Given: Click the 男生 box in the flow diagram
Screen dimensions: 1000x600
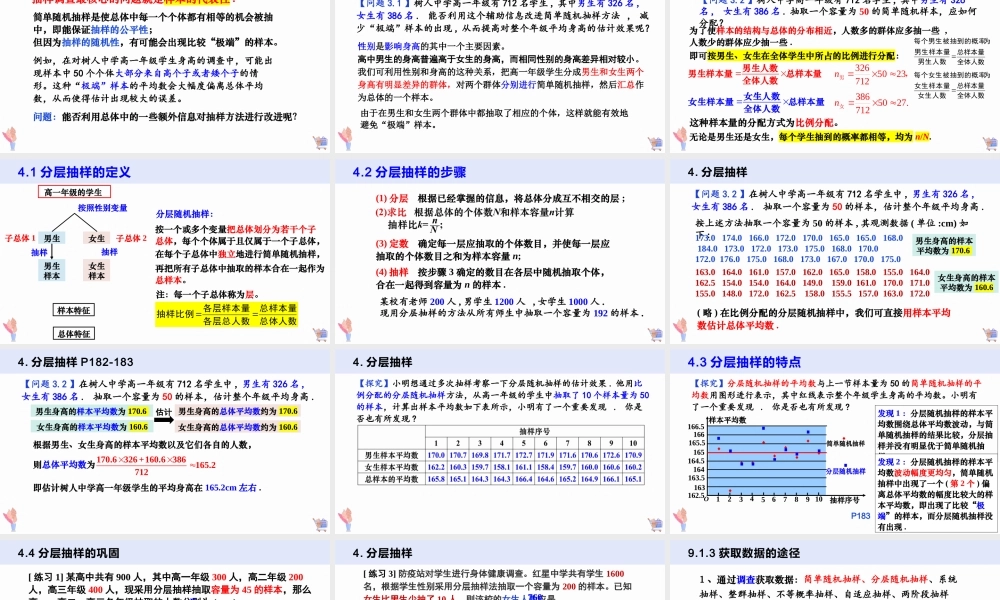Looking at the screenshot, I should [x=51, y=238].
